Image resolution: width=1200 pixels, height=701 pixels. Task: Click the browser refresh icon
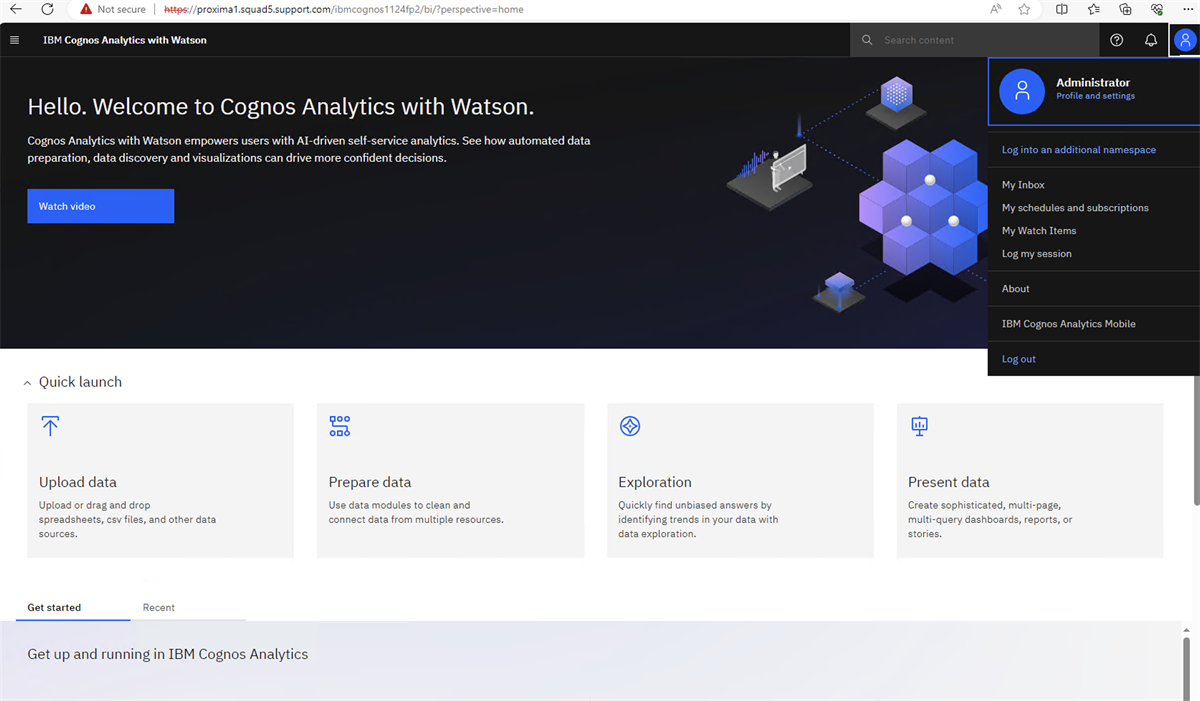pos(47,9)
